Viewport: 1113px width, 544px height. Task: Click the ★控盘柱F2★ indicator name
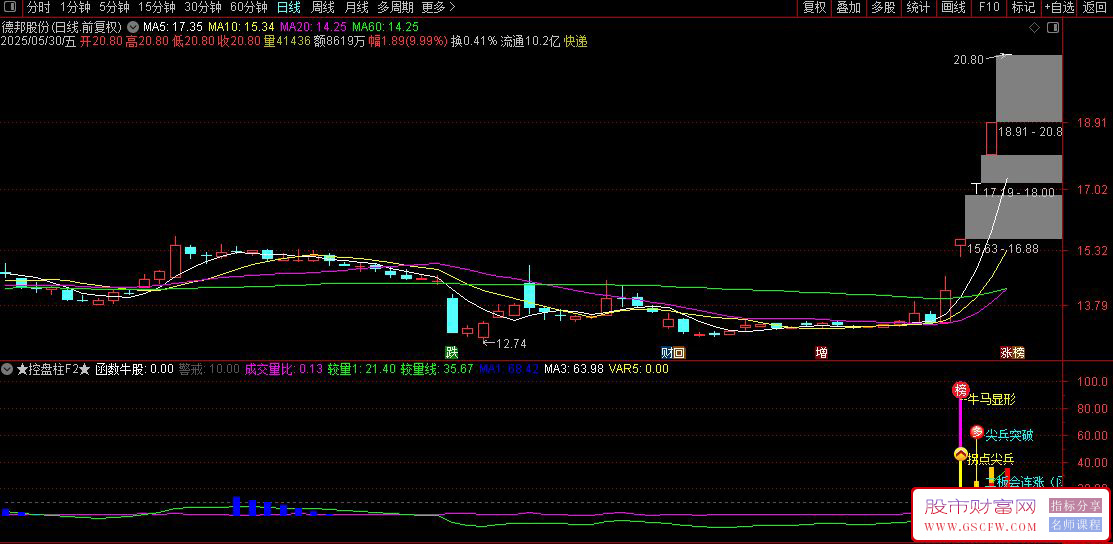pos(53,369)
